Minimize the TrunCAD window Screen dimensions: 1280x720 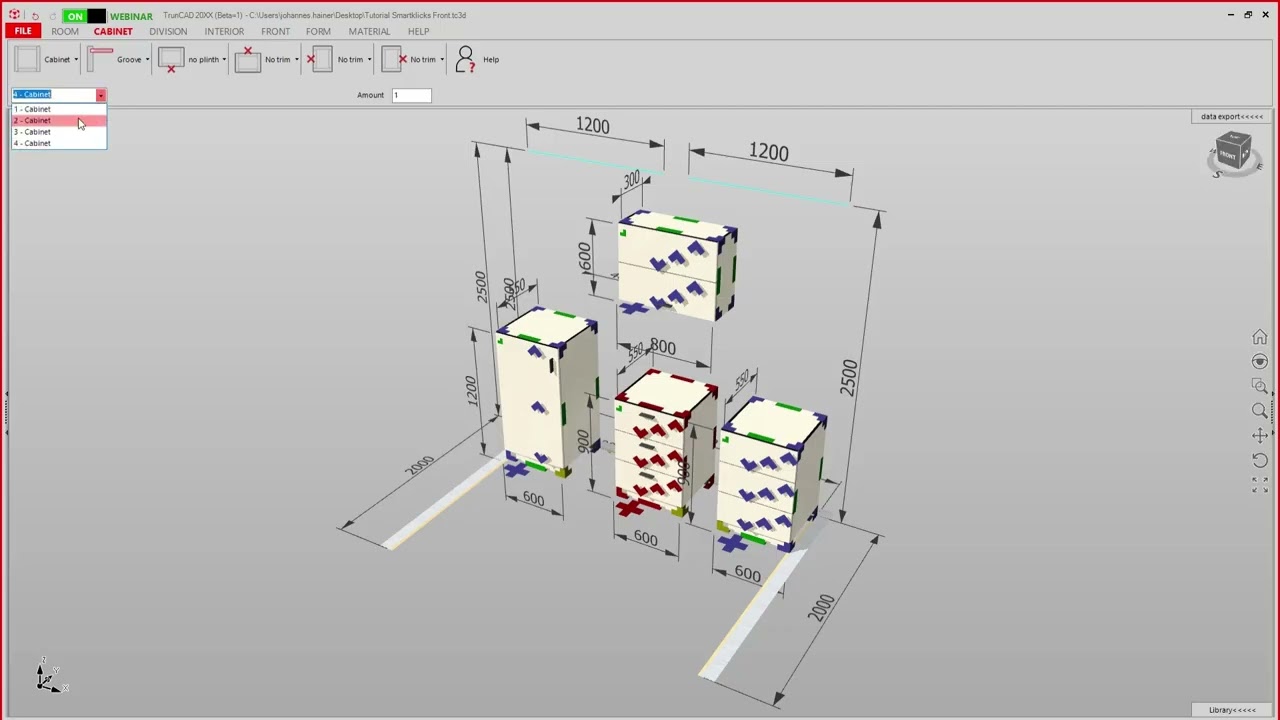pyautogui.click(x=1230, y=15)
